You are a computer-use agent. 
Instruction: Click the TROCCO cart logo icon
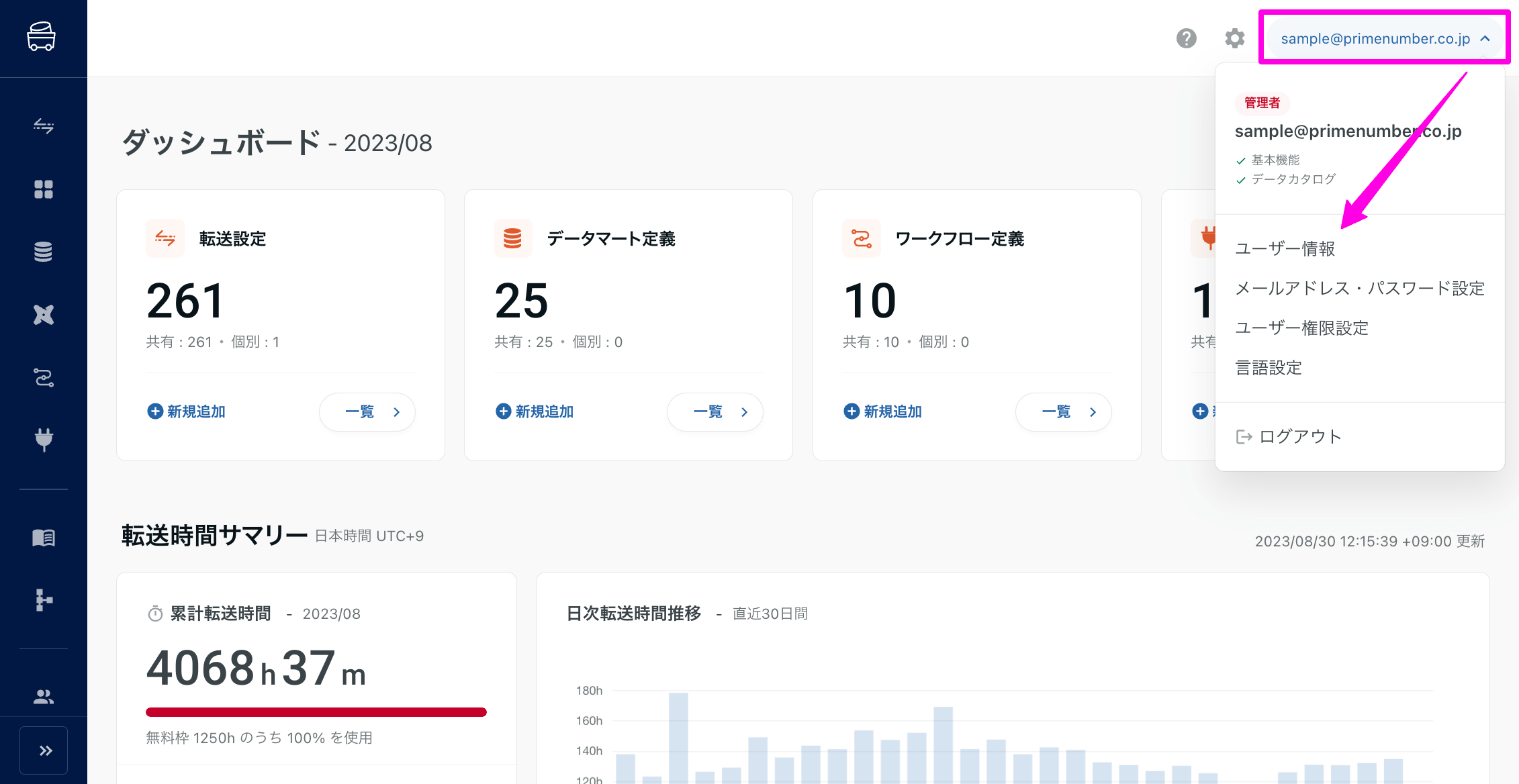click(x=41, y=36)
